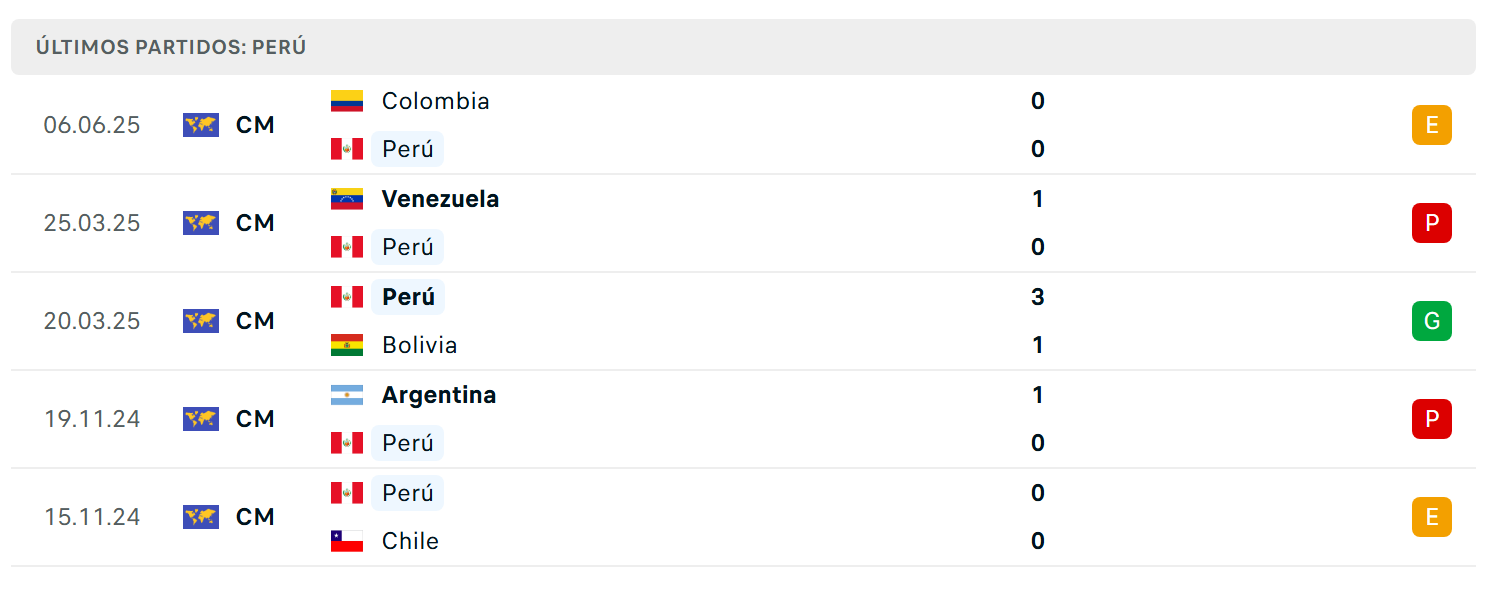1489x591 pixels.
Task: Open the Colombia team link
Action: tap(436, 101)
